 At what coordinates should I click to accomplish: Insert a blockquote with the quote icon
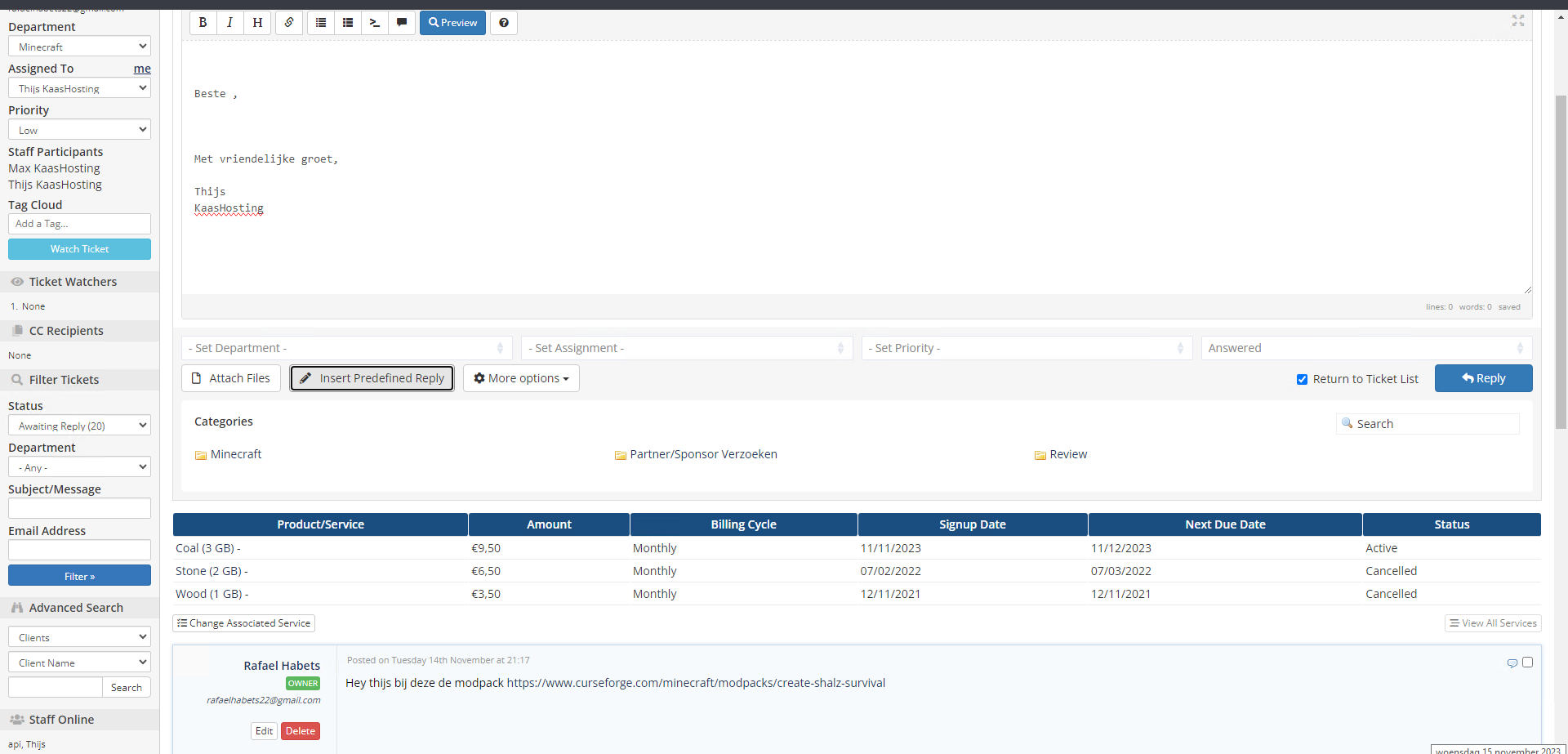tap(402, 23)
